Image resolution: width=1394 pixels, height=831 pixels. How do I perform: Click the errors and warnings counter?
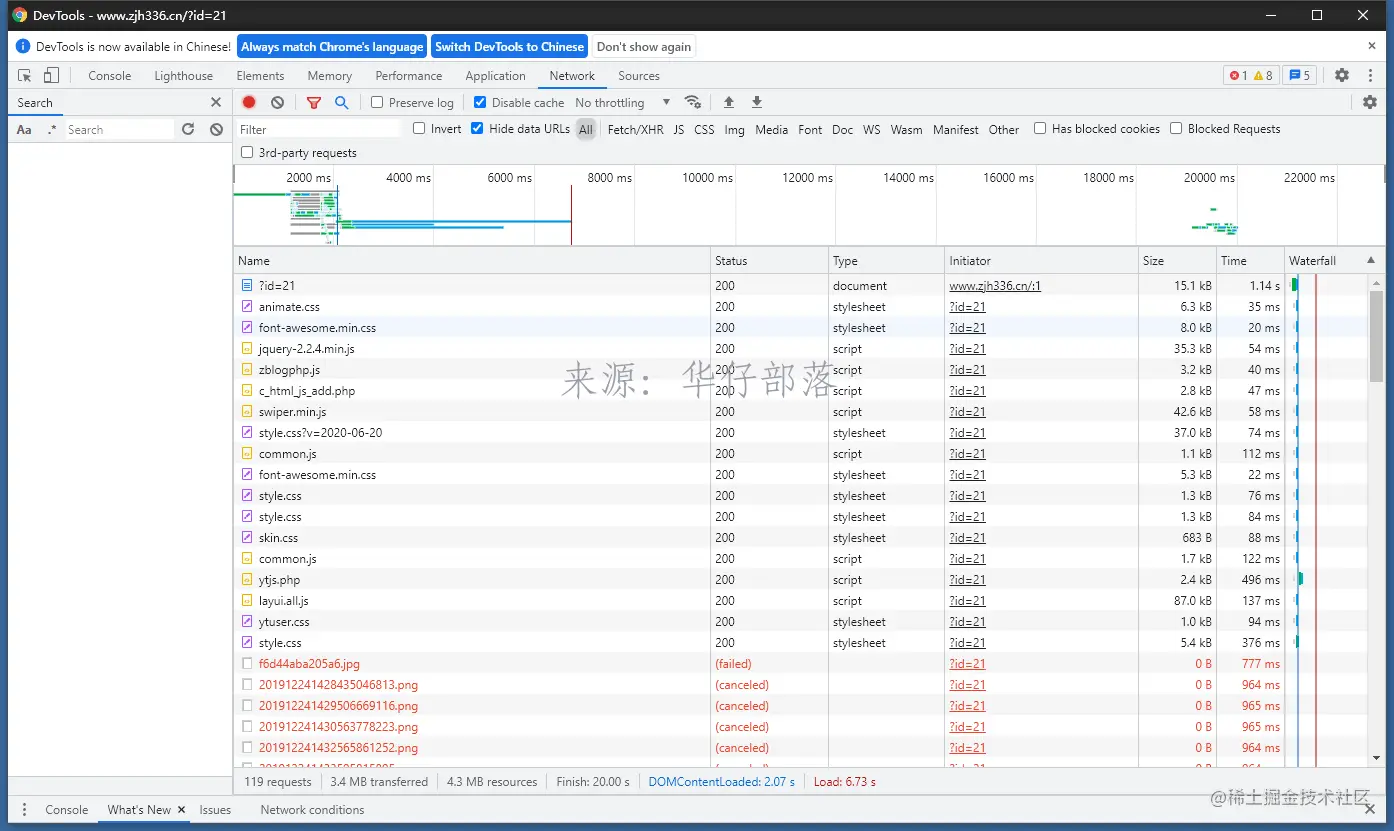1251,75
